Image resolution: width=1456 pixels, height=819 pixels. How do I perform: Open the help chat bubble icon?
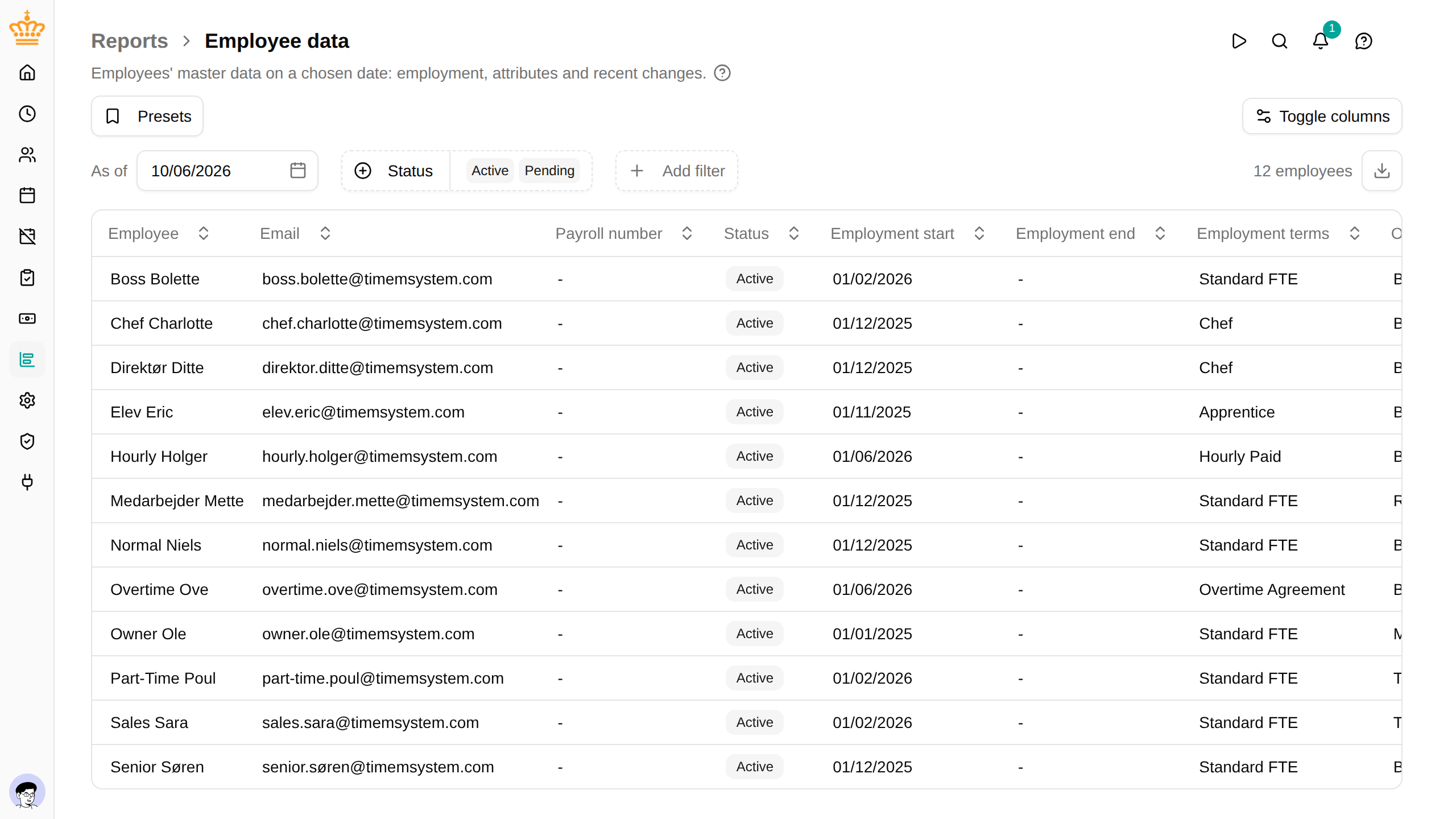[1364, 41]
